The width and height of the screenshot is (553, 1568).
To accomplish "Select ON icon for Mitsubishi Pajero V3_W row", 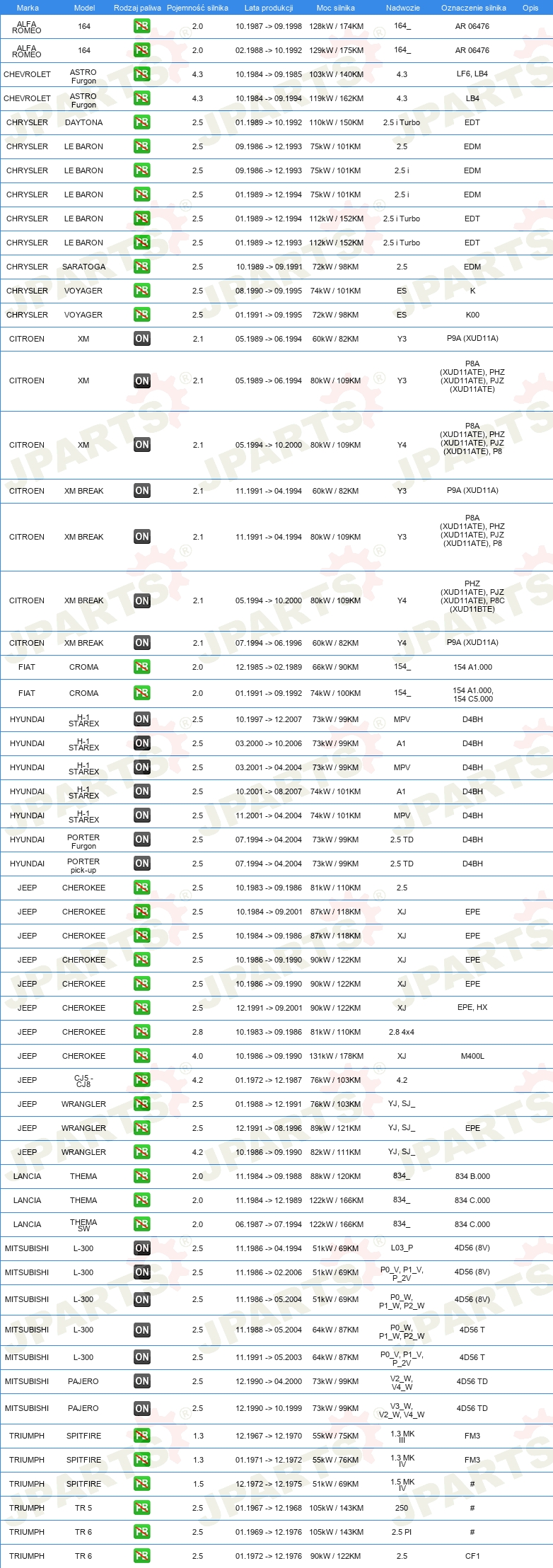I will pyautogui.click(x=141, y=1408).
